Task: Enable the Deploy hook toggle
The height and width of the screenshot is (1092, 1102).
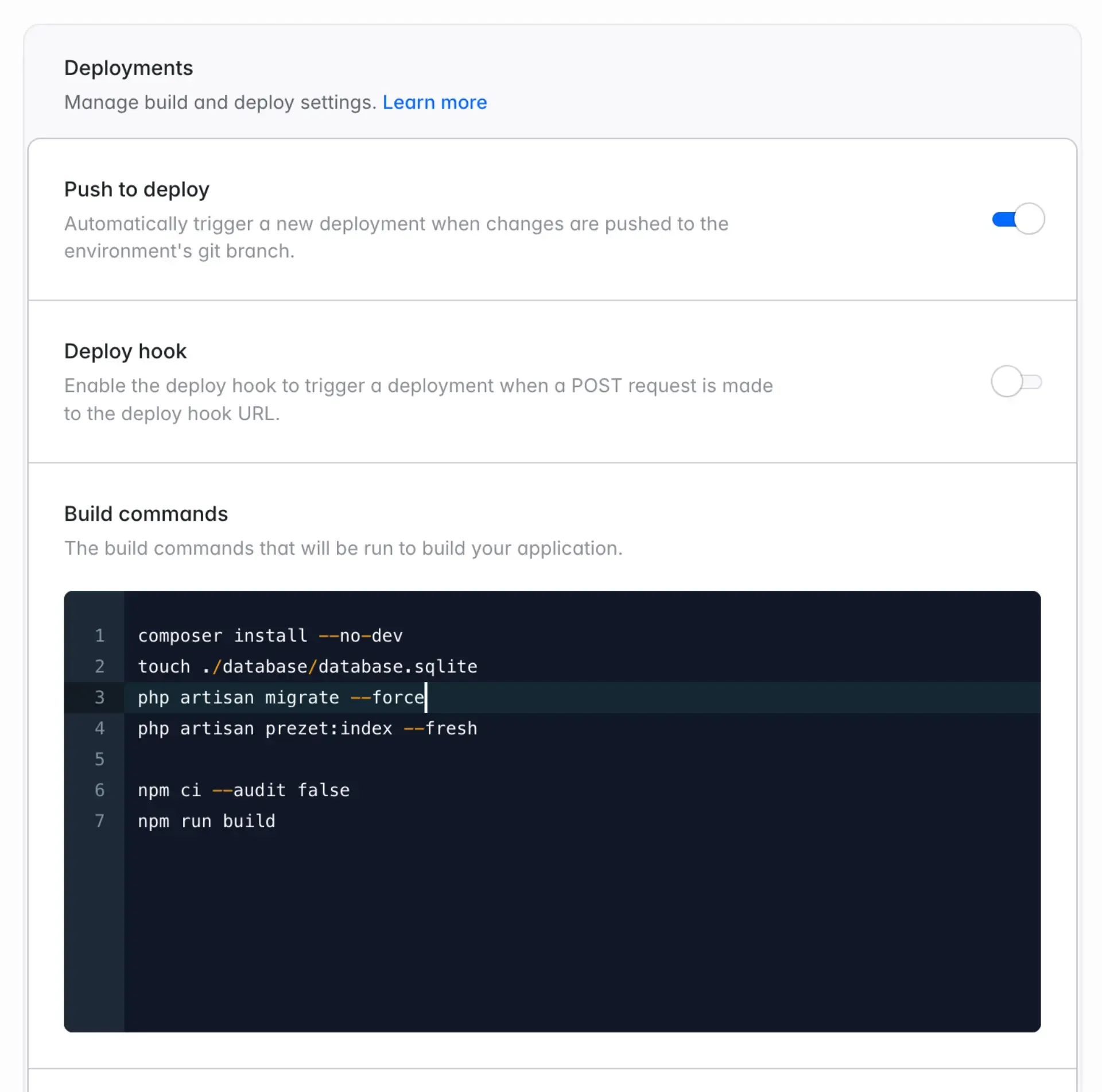Action: [x=1016, y=381]
